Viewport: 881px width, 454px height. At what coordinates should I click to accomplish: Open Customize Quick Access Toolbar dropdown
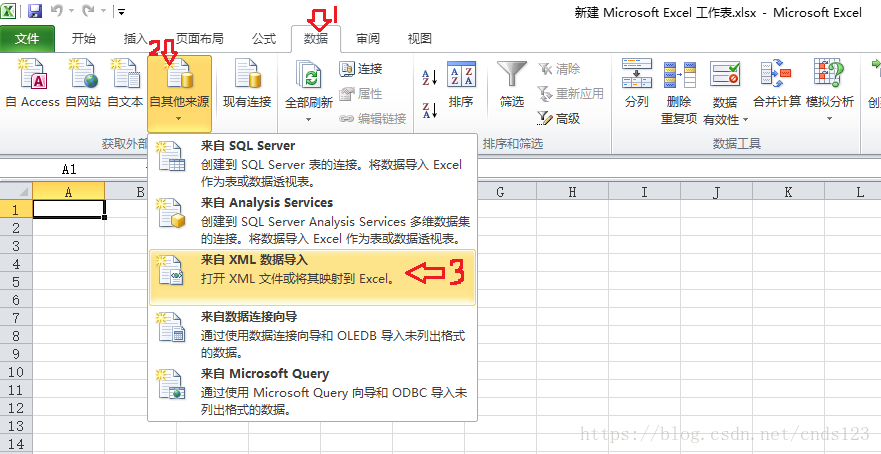coord(121,11)
